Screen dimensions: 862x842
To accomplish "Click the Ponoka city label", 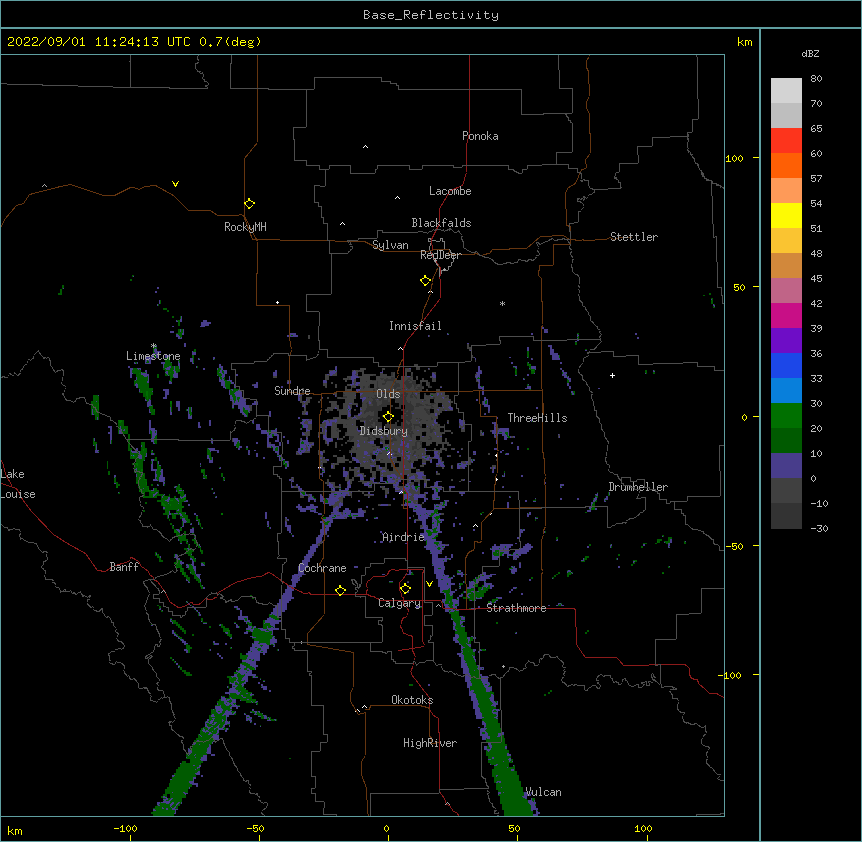I will (480, 136).
